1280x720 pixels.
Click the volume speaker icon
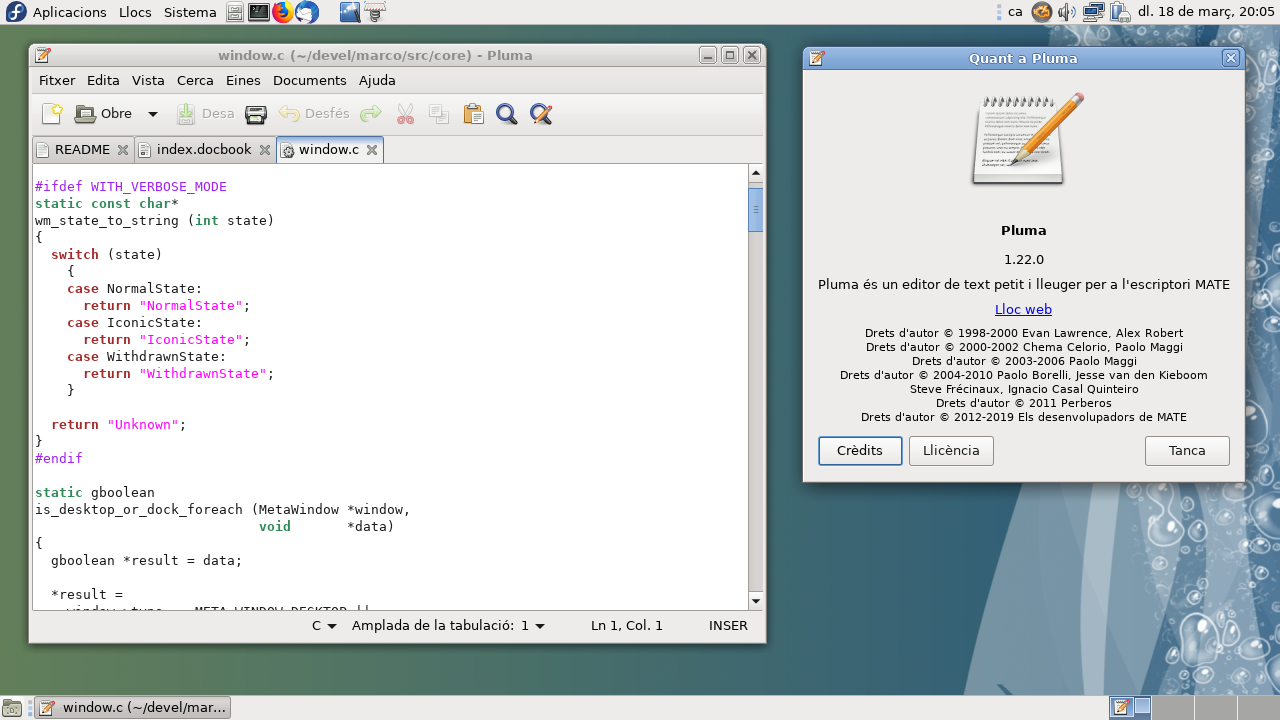point(1067,12)
